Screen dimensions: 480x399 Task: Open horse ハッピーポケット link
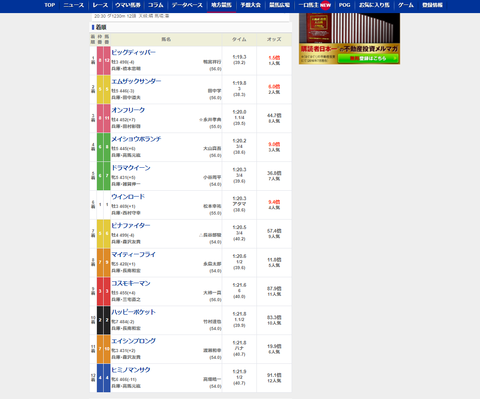[x=133, y=312]
